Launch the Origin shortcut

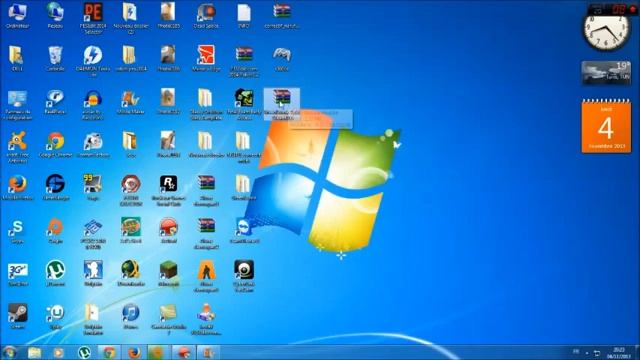55,231
